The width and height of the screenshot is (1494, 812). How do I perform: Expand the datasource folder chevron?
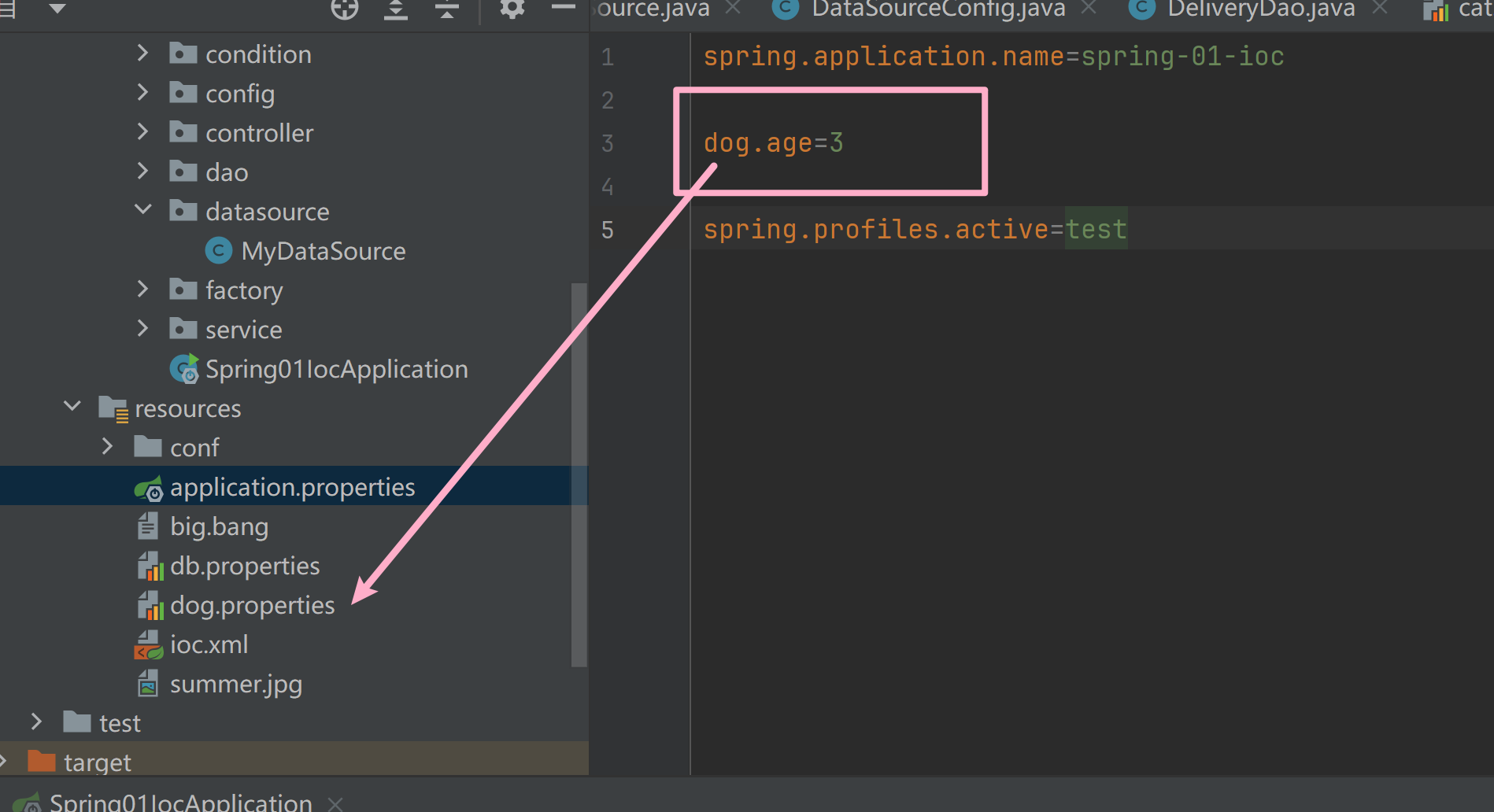(x=142, y=209)
